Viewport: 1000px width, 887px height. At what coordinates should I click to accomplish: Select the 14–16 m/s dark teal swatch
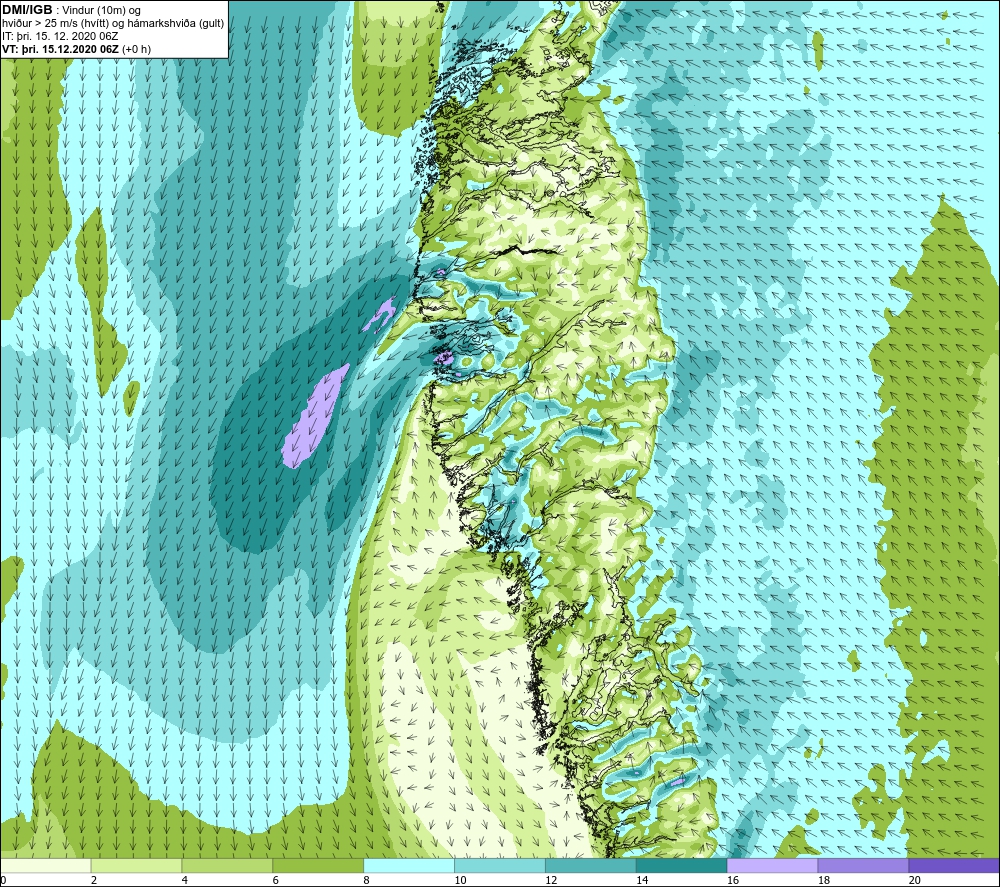(x=681, y=865)
